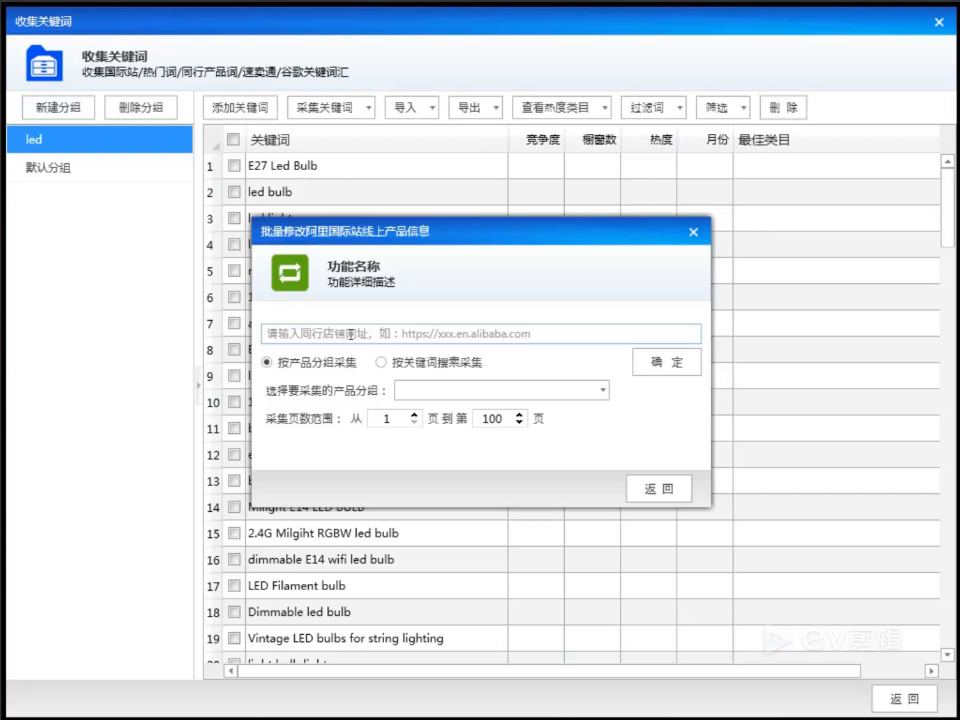Viewport: 960px width, 720px height.
Task: Decrease end page stepper value
Action: pyautogui.click(x=519, y=422)
